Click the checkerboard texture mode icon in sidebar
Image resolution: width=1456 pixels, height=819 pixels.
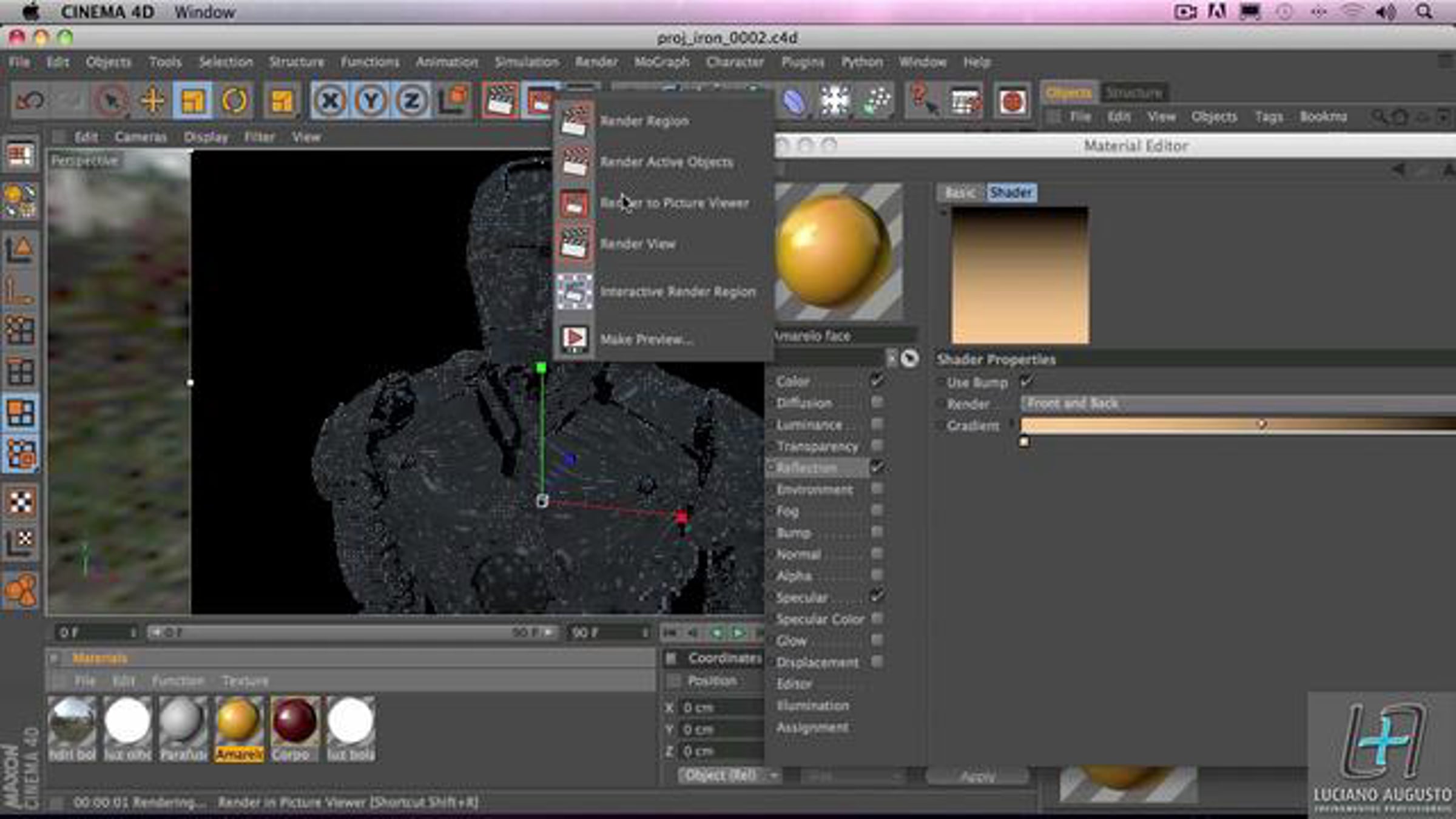[x=21, y=502]
